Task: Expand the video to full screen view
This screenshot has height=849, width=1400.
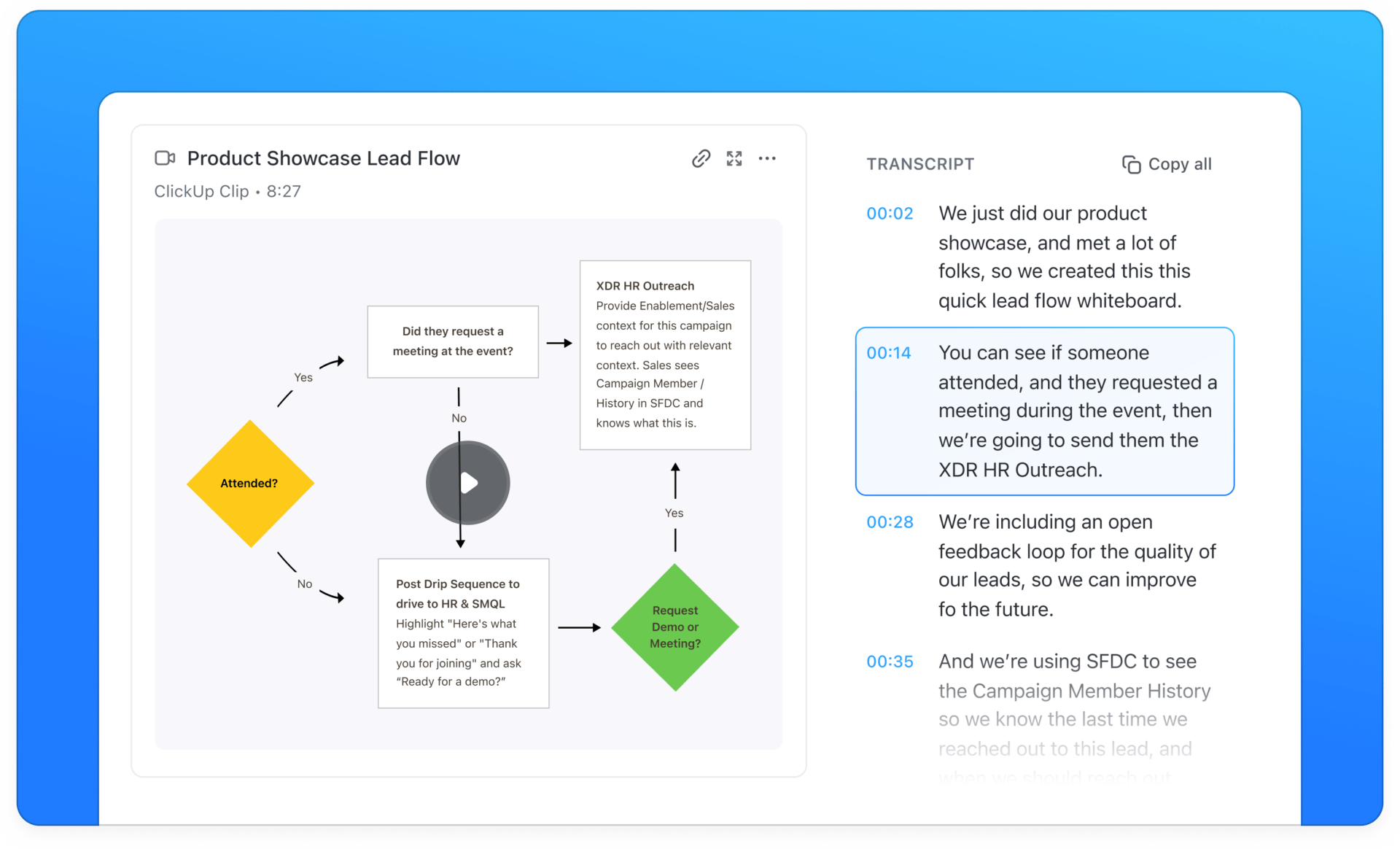Action: pos(734,158)
